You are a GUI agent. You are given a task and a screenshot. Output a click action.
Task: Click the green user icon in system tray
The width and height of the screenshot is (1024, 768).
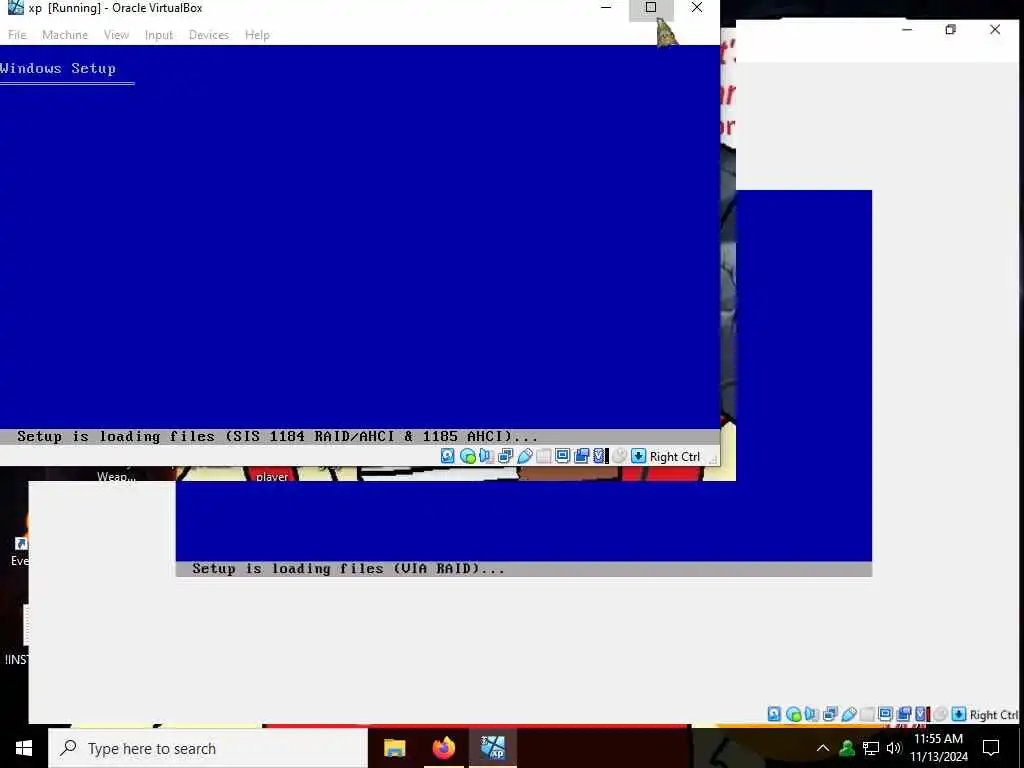(x=847, y=748)
